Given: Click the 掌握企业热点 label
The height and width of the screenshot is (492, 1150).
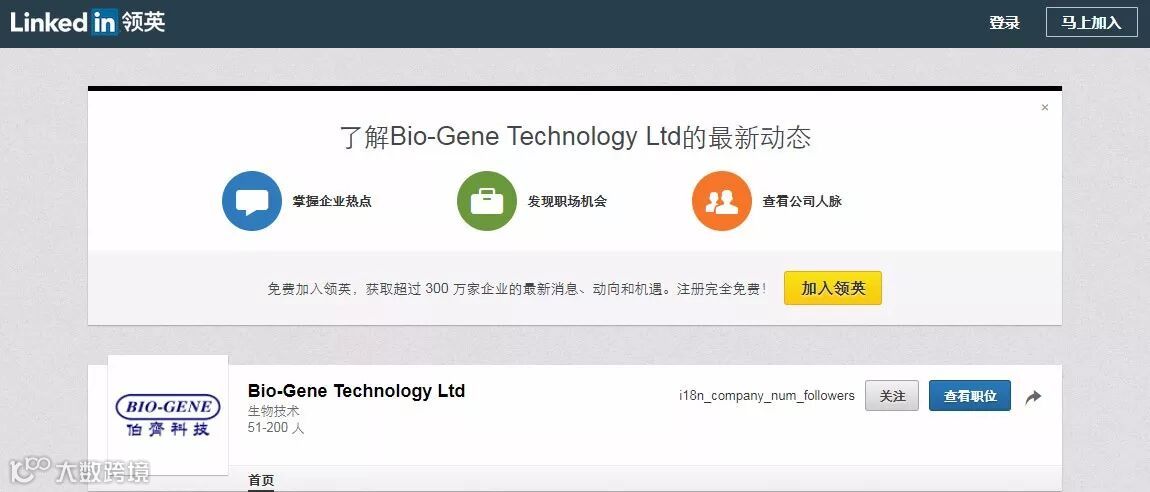Looking at the screenshot, I should [x=332, y=201].
